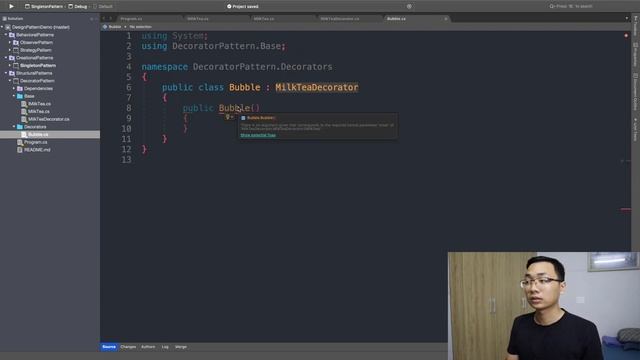Expand the ObserverPattern project
Image resolution: width=640 pixels, height=360 pixels.
pyautogui.click(x=10, y=42)
